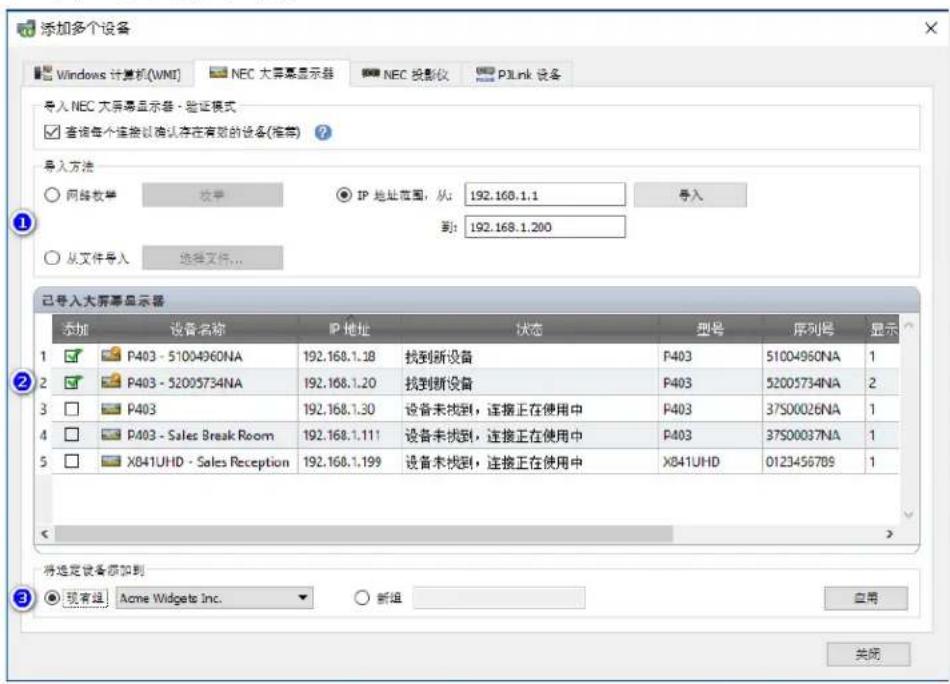Uncheck the add checkbox for 192.168.1.20

[73, 382]
